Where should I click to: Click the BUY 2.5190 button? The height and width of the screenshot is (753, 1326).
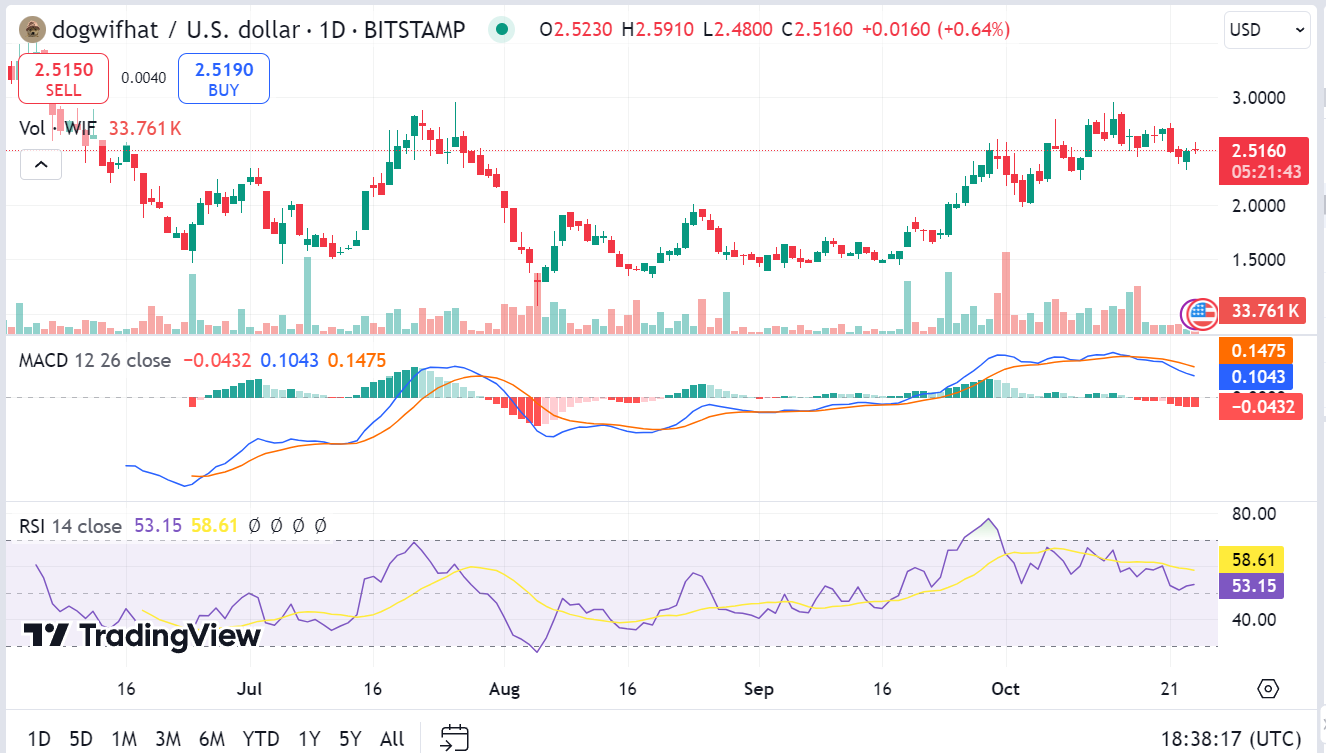pyautogui.click(x=223, y=78)
